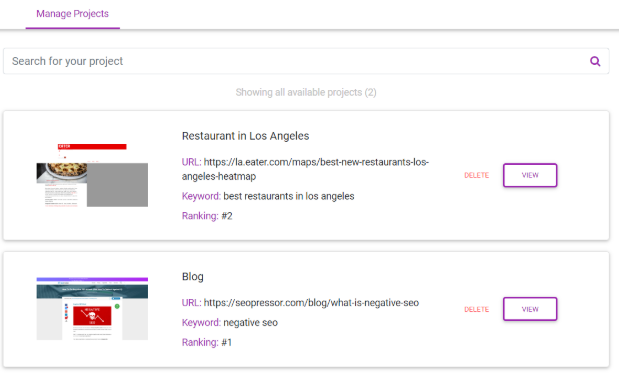Open the Manage Projects tab
This screenshot has width=619, height=373.
point(73,14)
